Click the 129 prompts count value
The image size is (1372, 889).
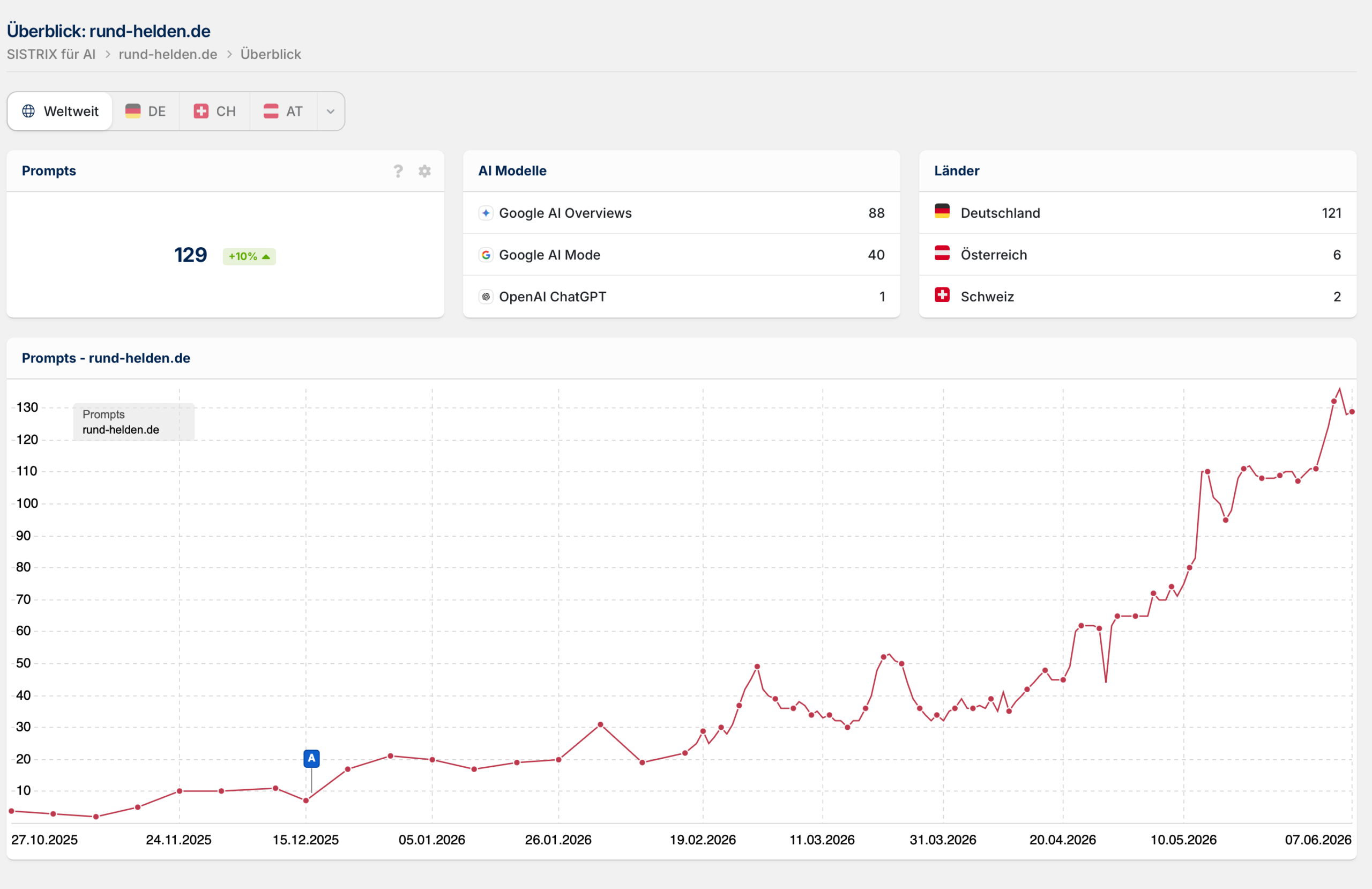(190, 255)
